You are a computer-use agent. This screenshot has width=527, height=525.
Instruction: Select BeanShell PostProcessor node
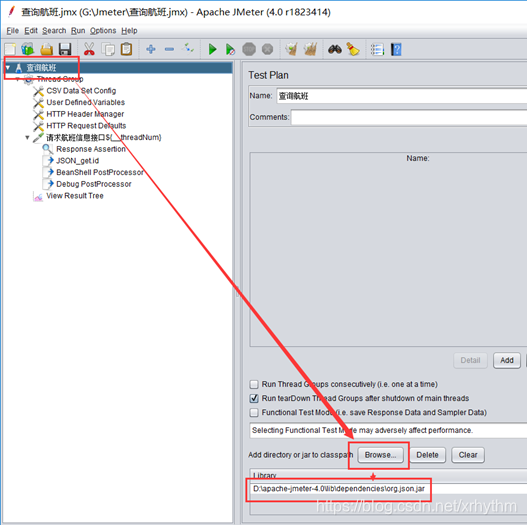coord(100,172)
